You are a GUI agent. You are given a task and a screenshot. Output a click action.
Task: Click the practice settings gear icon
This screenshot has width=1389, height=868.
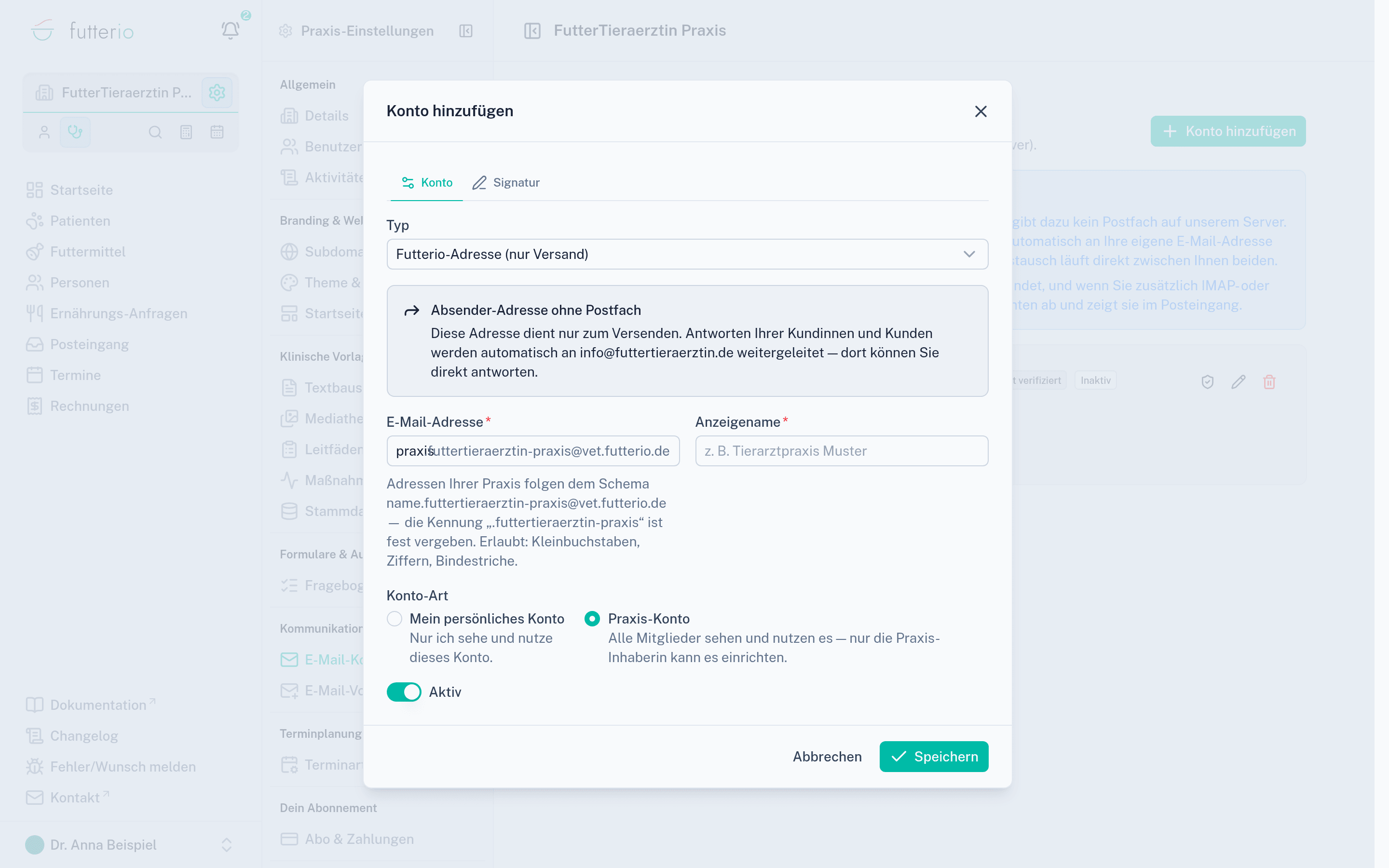pyautogui.click(x=217, y=93)
